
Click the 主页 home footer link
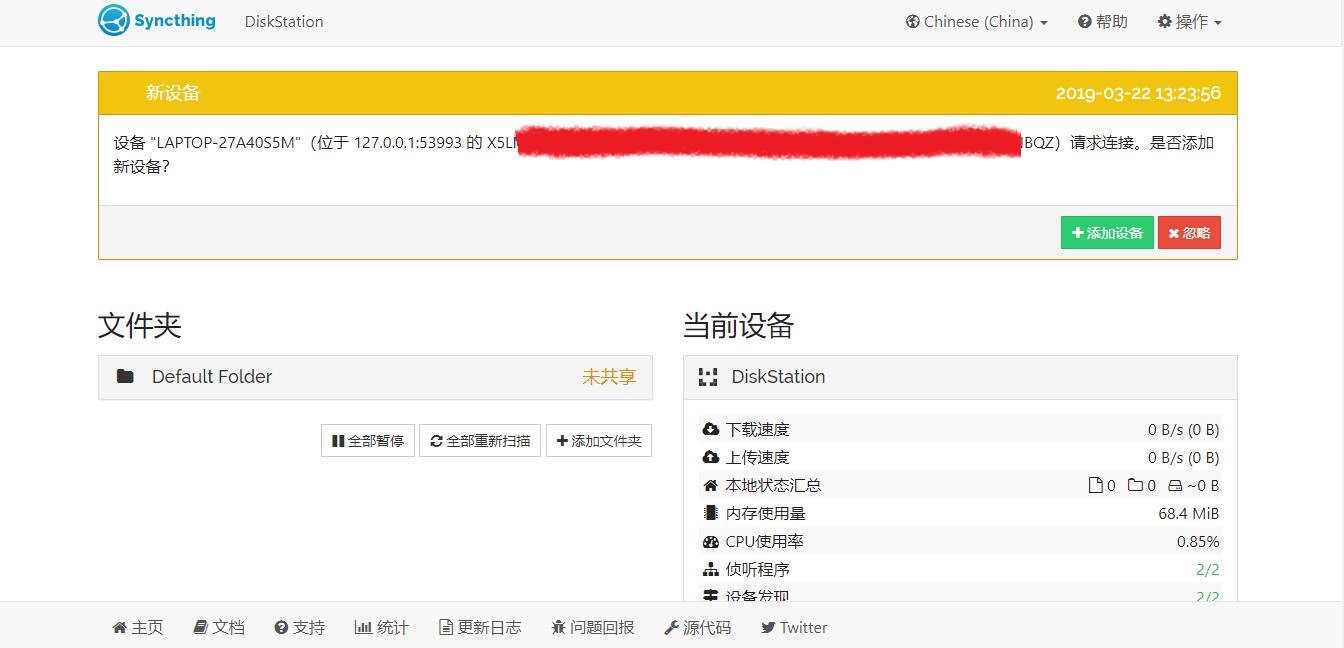tap(138, 627)
